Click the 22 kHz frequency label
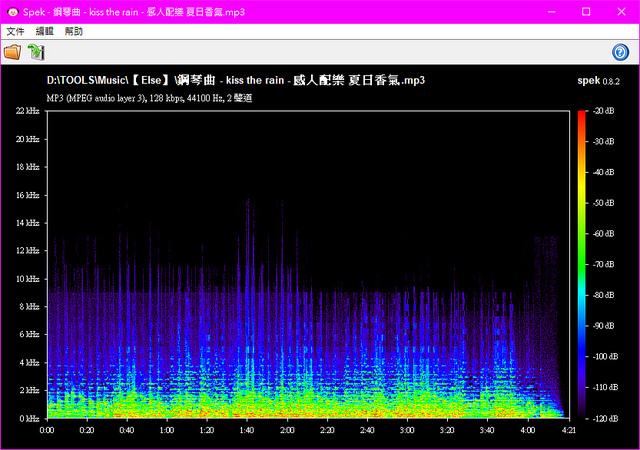 pos(27,111)
